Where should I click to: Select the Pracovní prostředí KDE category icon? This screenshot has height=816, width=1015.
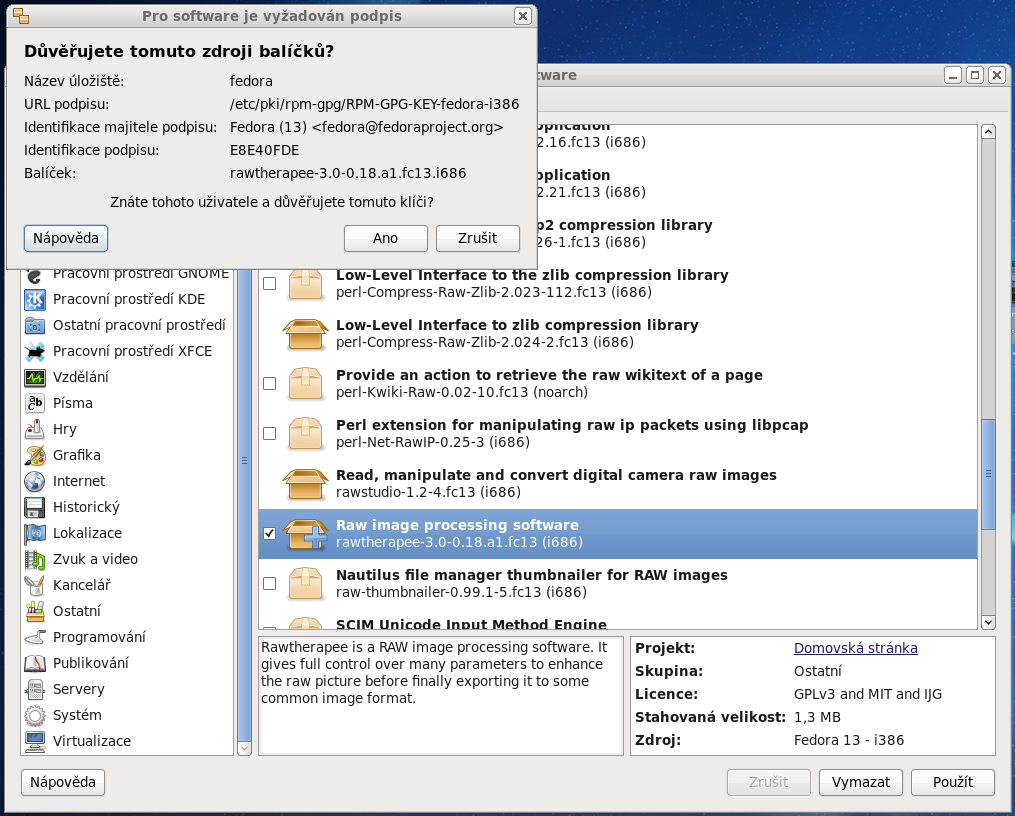point(35,299)
